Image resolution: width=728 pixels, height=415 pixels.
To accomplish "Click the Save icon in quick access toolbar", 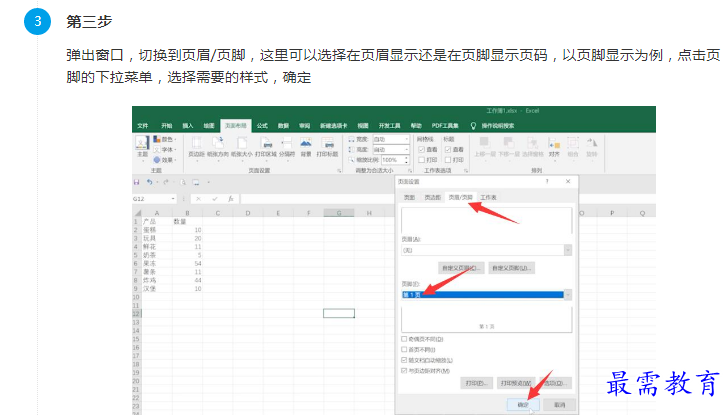I will 136,182.
